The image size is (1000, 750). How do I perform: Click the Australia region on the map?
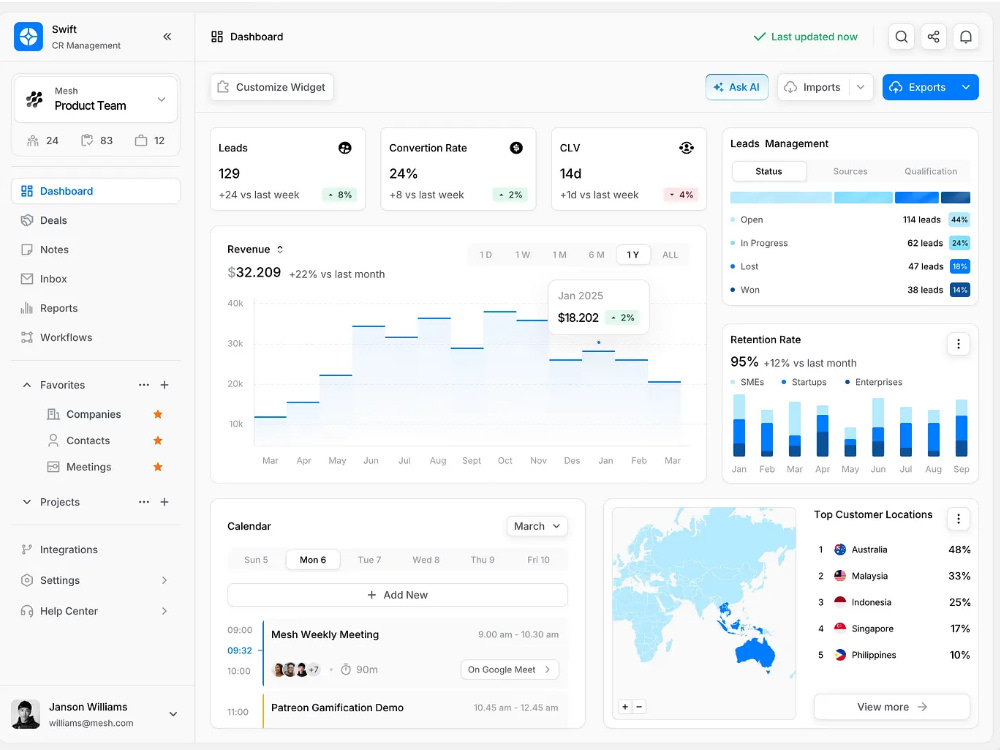[x=755, y=652]
